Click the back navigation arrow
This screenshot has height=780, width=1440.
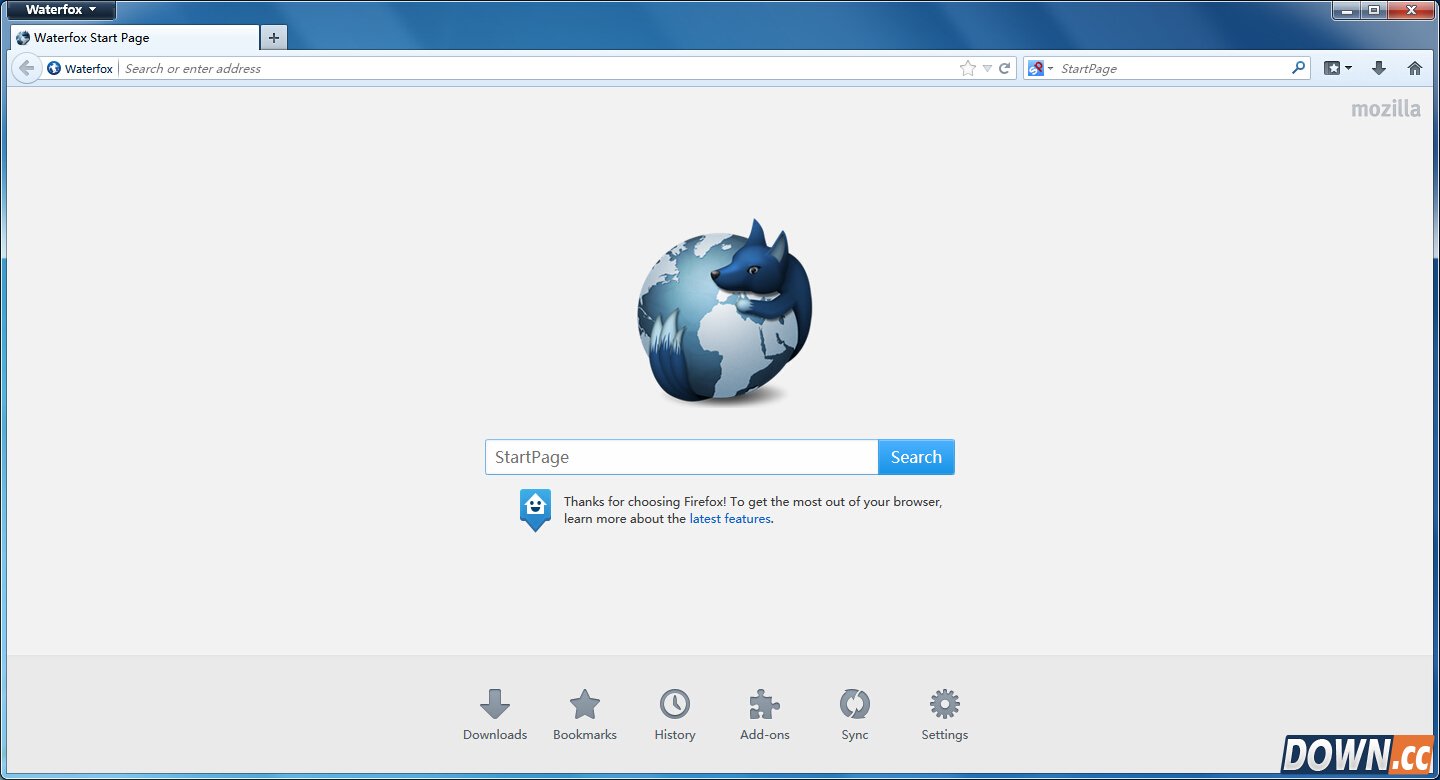[x=27, y=68]
